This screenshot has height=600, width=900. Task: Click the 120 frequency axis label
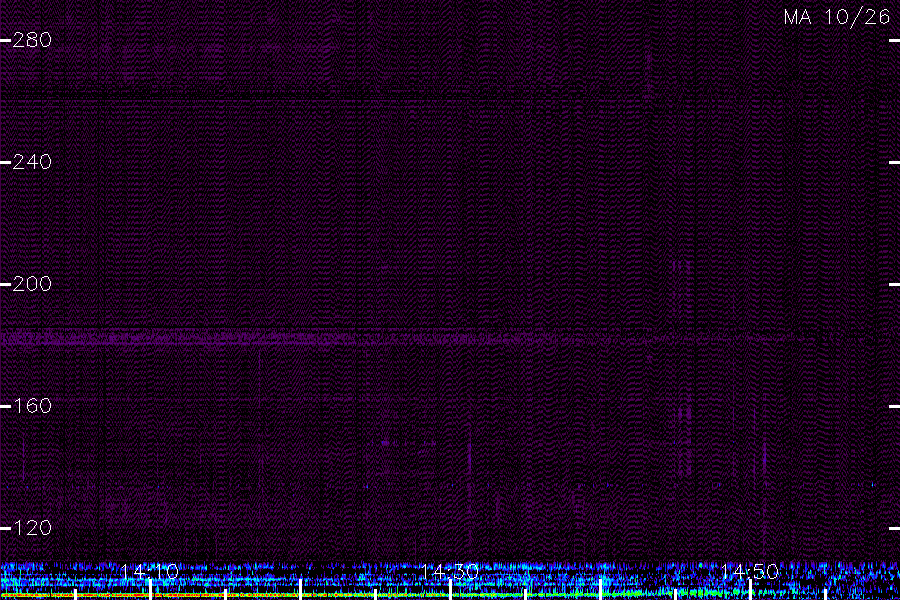click(x=32, y=528)
